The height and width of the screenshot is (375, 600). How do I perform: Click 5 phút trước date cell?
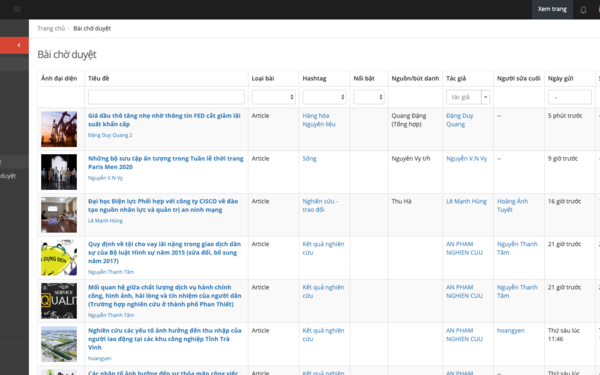pos(565,116)
